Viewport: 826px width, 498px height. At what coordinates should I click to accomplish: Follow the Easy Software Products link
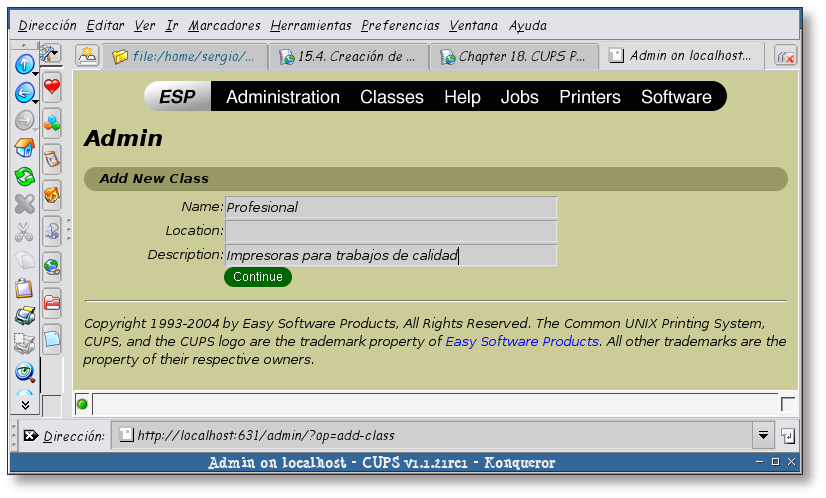point(521,341)
